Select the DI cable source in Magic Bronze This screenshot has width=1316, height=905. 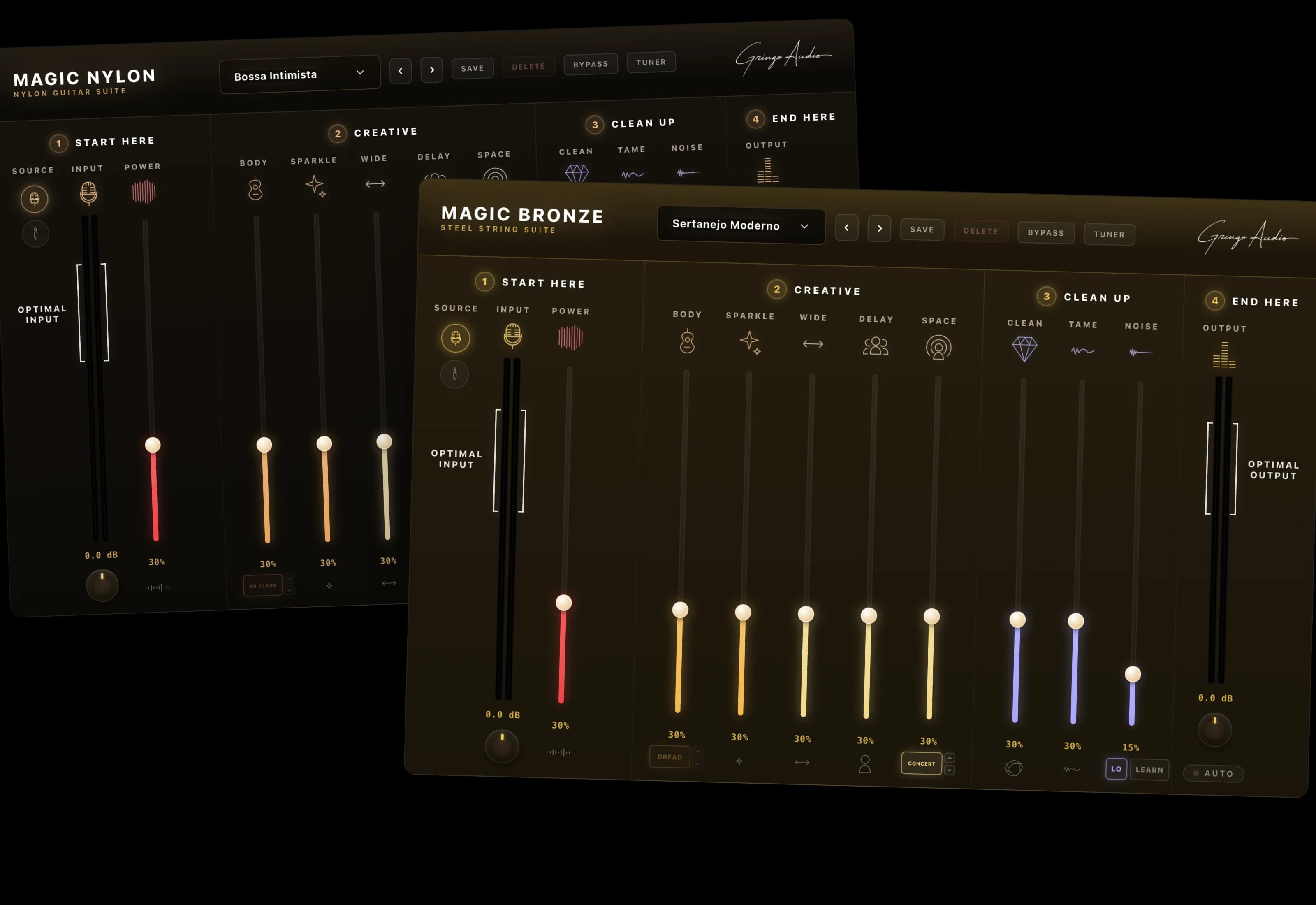coord(454,374)
